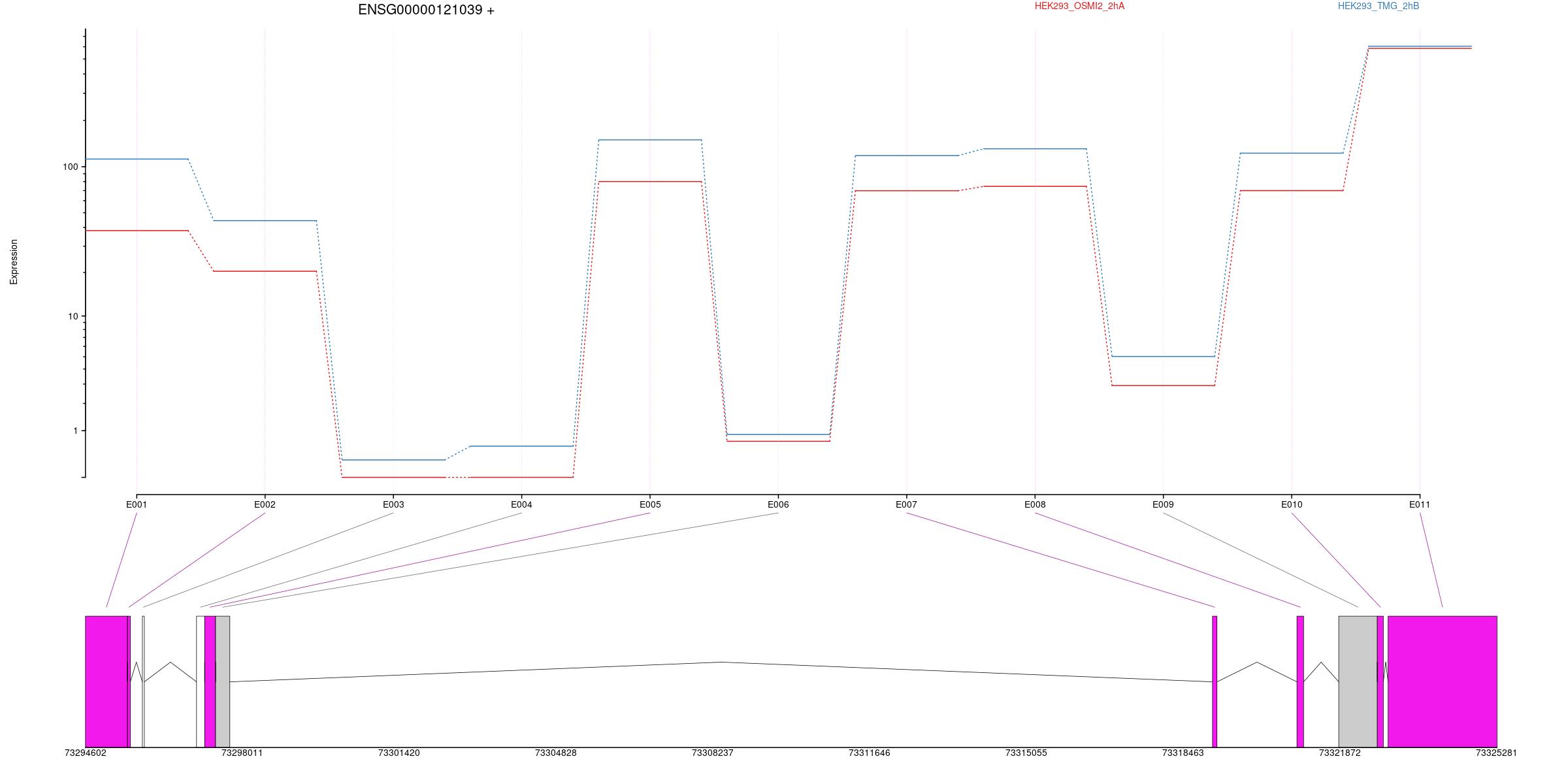Click the blue line segment at E010
The image size is (1568, 784).
click(1292, 153)
